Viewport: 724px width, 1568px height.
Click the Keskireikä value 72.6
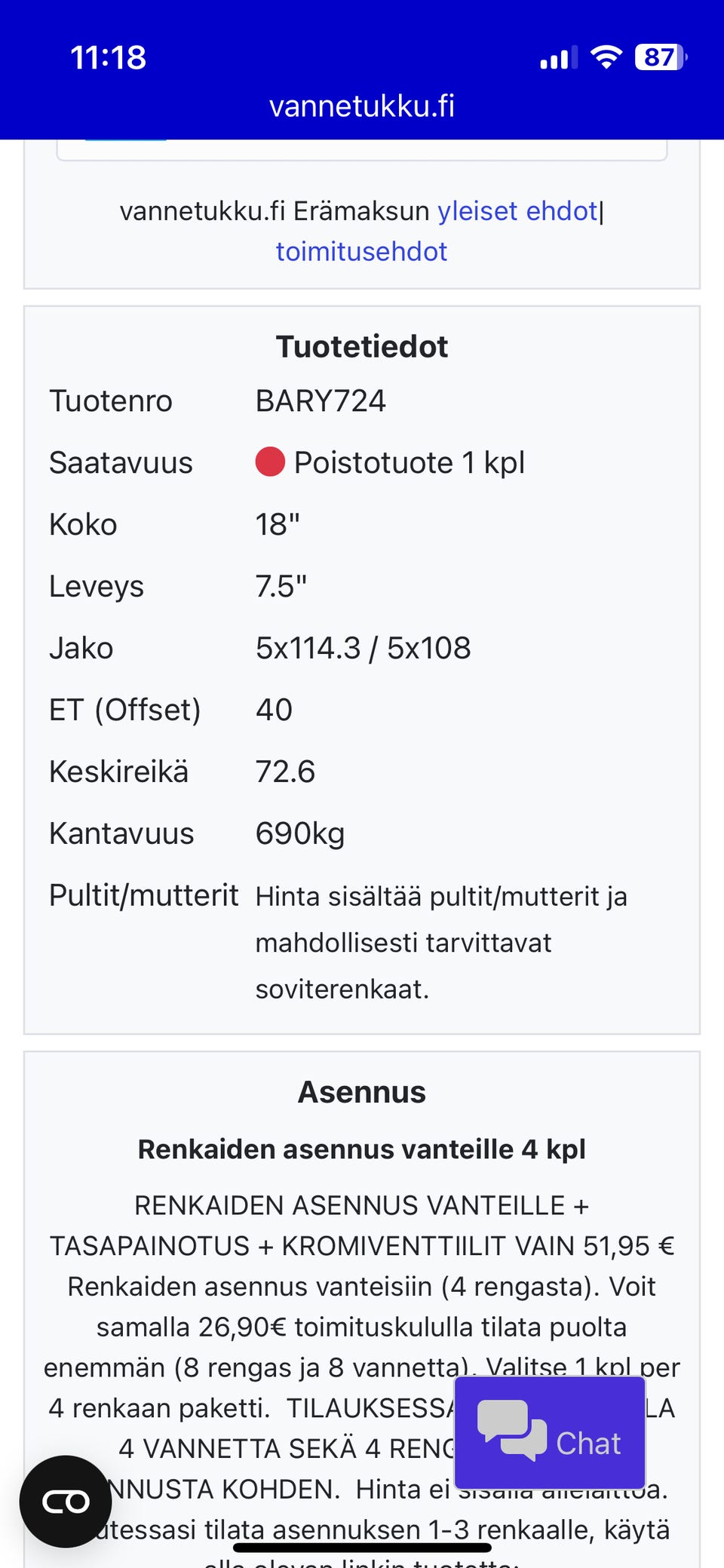click(285, 772)
